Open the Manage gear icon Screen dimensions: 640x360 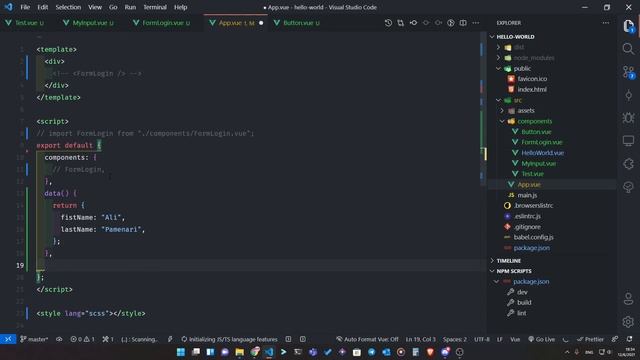coord(629,322)
